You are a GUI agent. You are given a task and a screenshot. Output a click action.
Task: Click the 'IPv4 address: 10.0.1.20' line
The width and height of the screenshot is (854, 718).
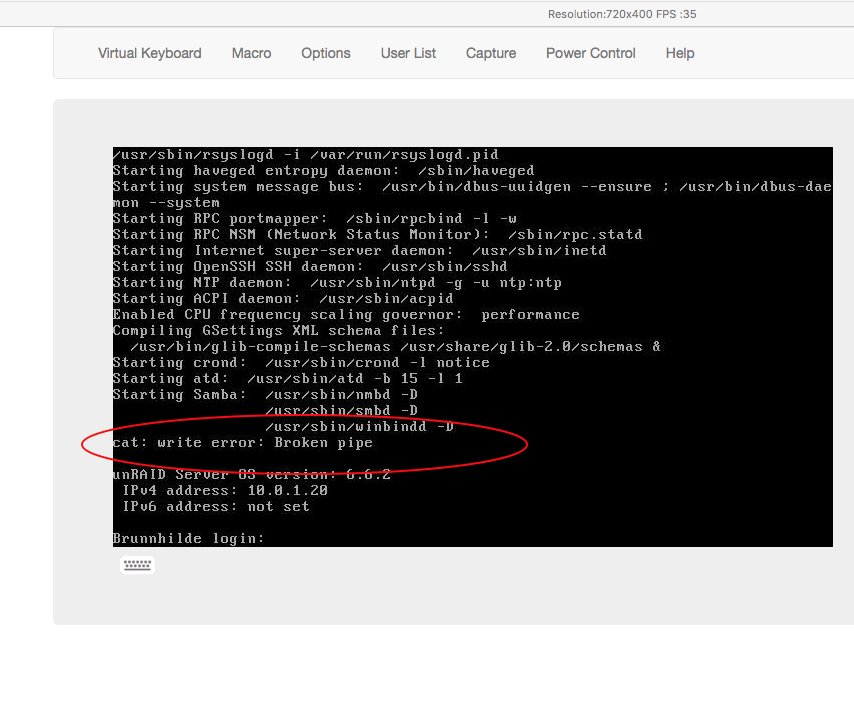pos(225,490)
